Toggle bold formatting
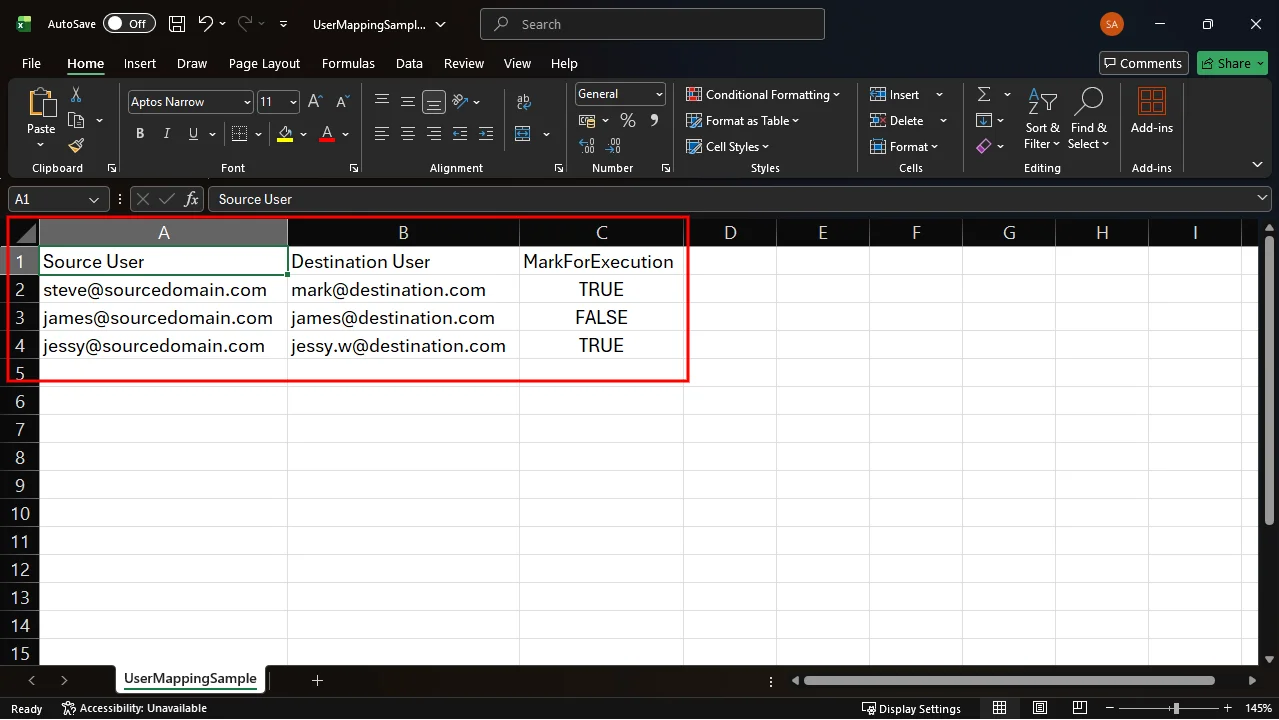The width and height of the screenshot is (1279, 720). [140, 134]
